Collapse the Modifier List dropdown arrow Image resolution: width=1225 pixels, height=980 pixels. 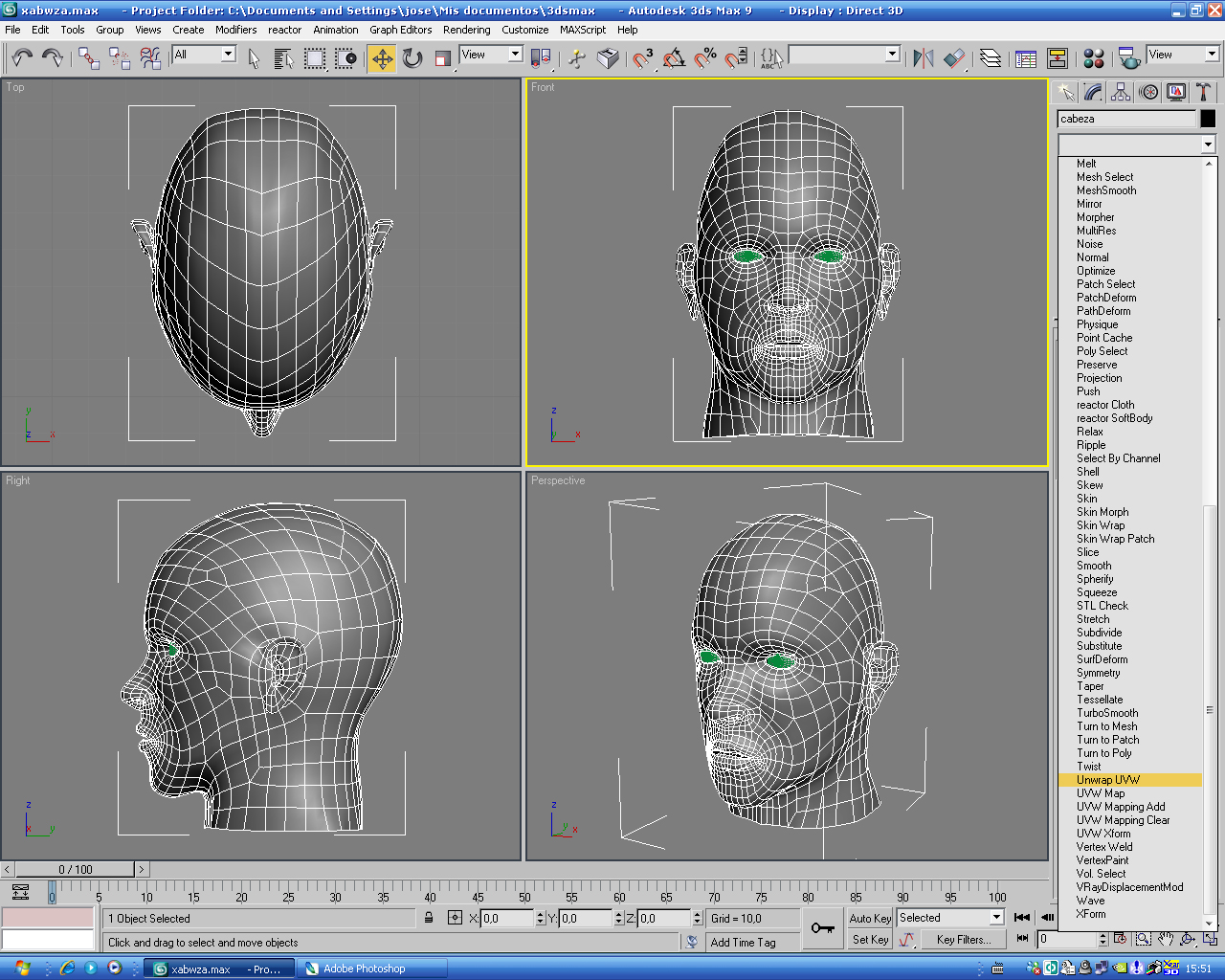click(x=1208, y=144)
